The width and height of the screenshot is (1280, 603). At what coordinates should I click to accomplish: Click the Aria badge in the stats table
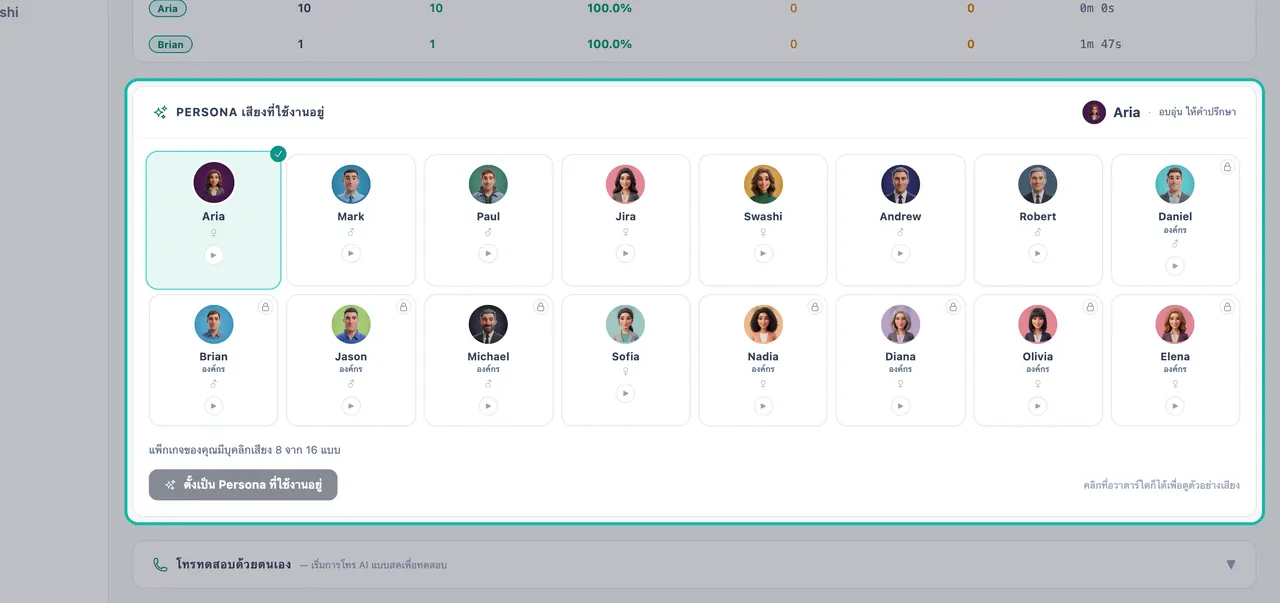point(168,8)
